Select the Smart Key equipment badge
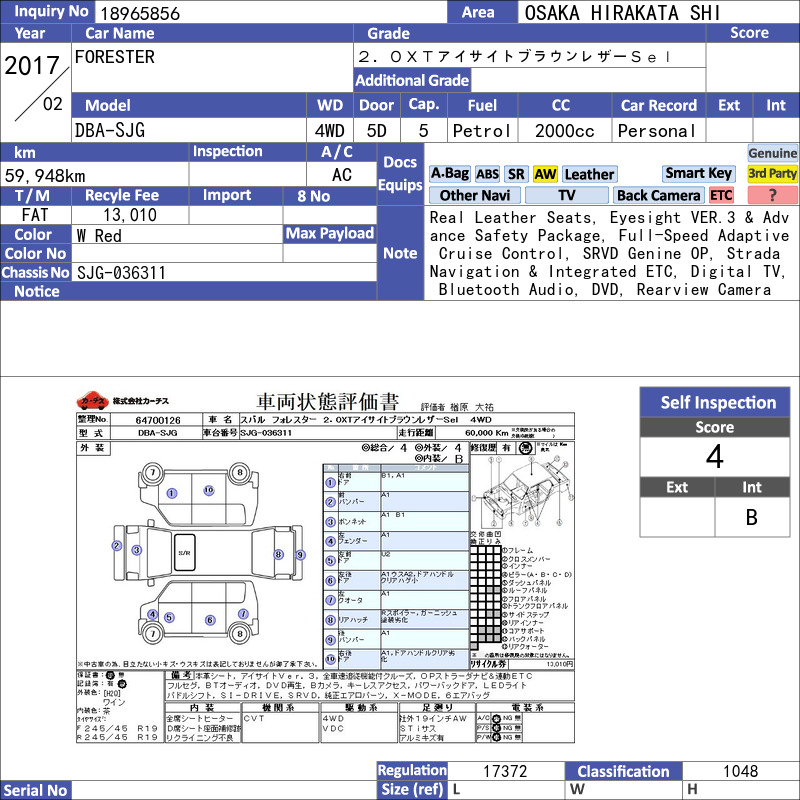 coord(698,173)
